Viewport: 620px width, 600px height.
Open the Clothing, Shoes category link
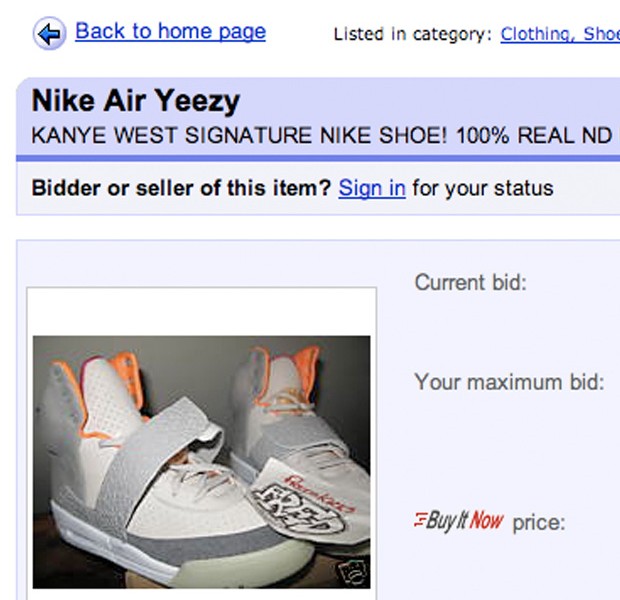(559, 34)
